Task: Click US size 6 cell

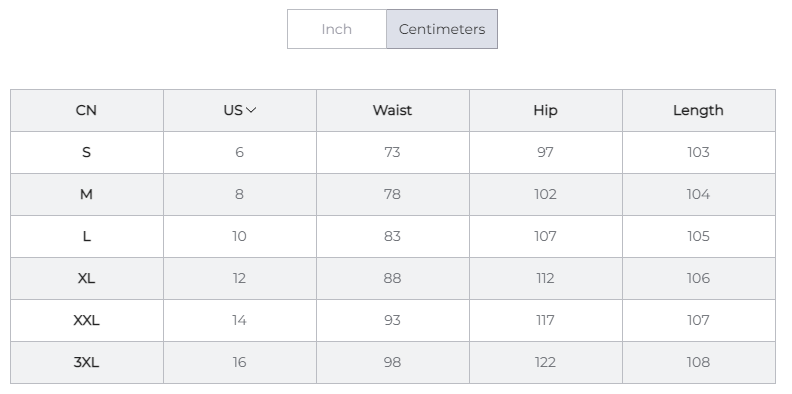Action: (x=240, y=152)
